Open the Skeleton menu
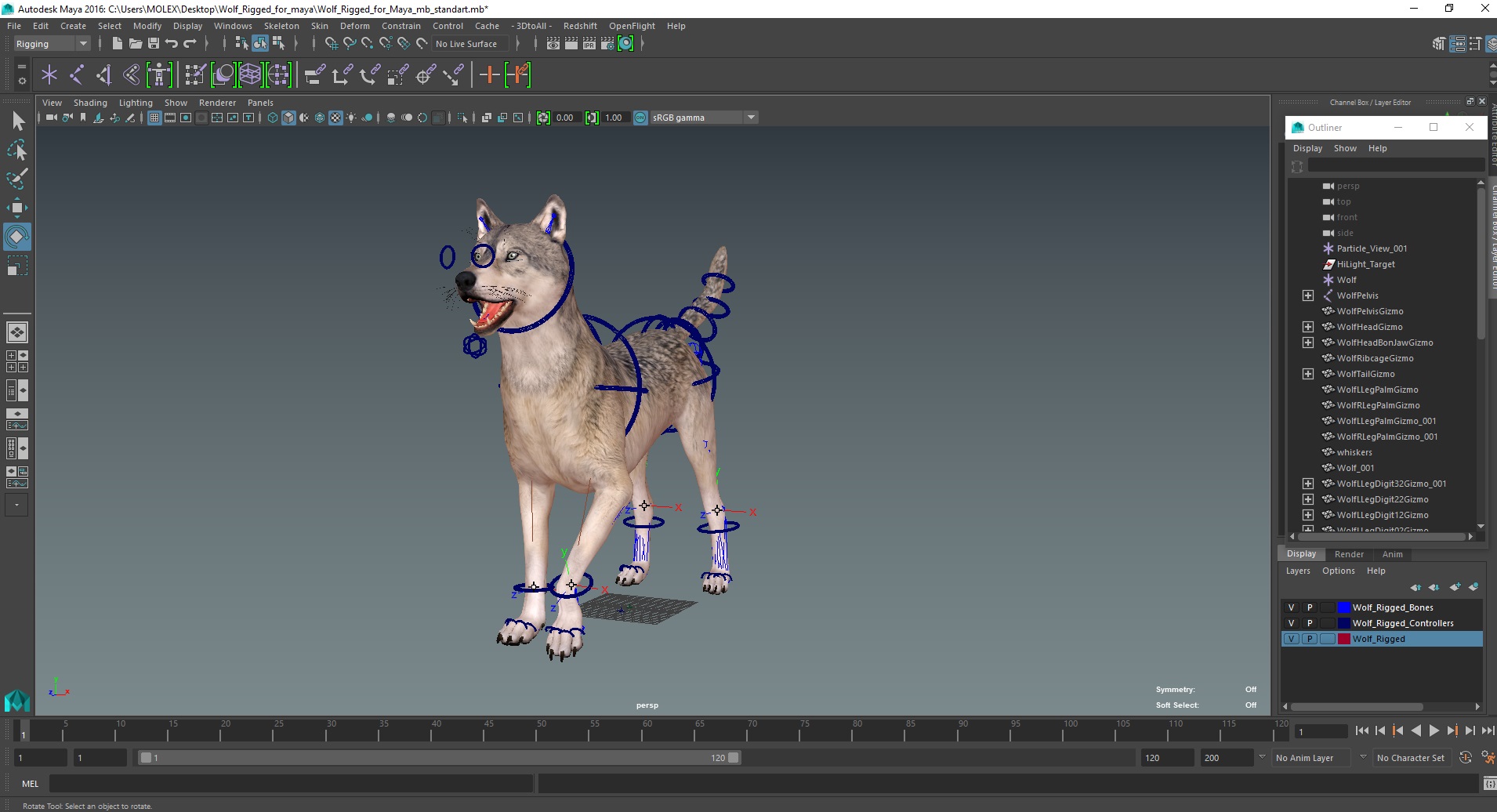The width and height of the screenshot is (1497, 812). 281,26
